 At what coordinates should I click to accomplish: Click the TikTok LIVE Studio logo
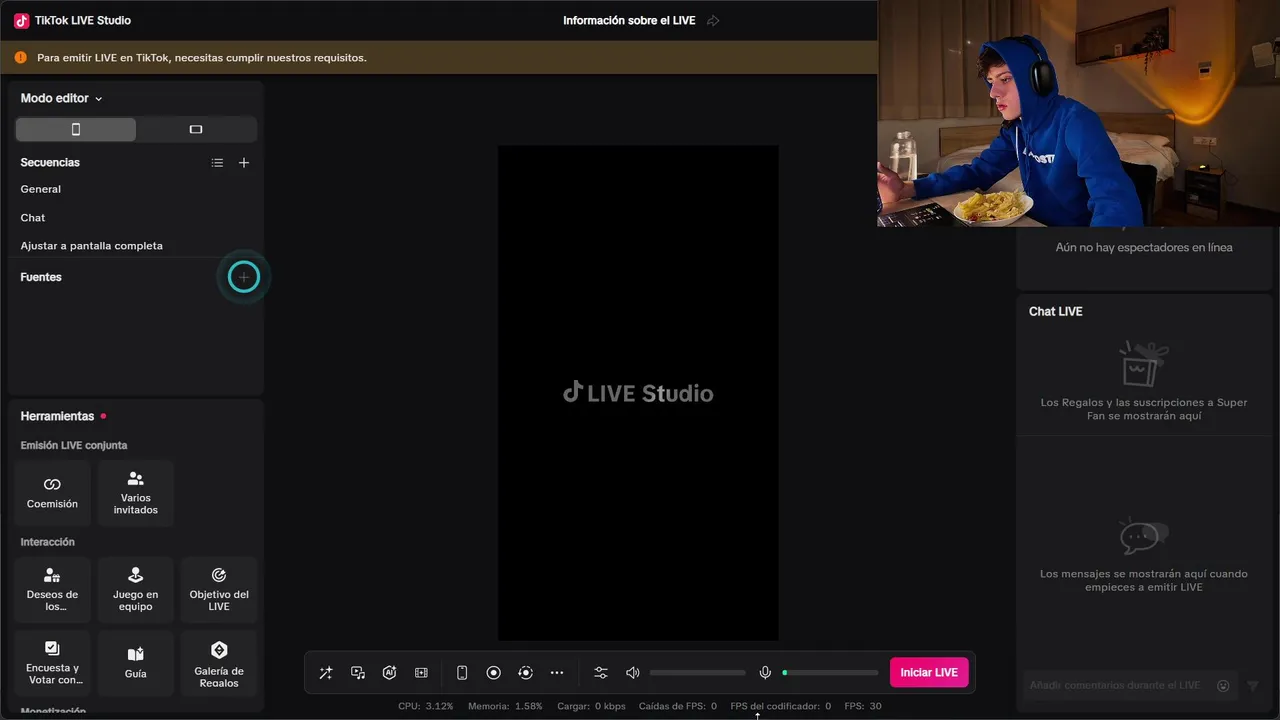click(x=22, y=21)
